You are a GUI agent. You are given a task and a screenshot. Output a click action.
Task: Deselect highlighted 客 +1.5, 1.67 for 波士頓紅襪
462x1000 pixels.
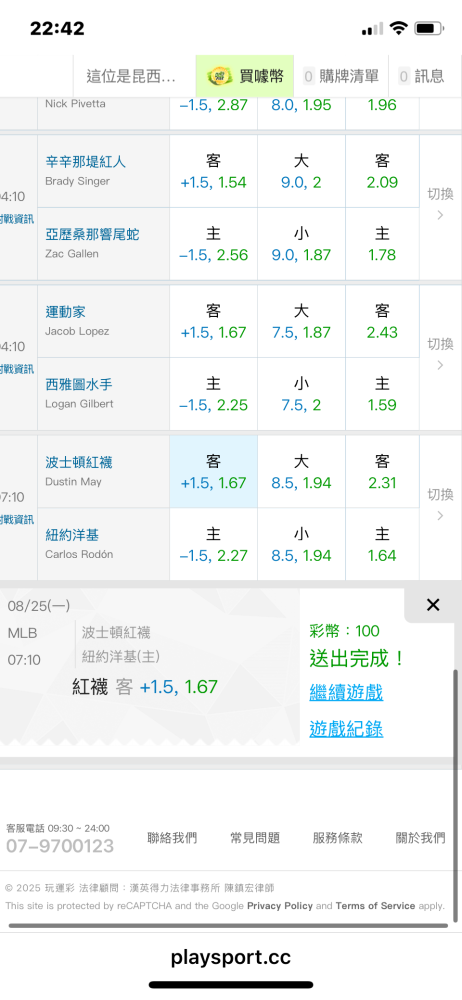213,472
